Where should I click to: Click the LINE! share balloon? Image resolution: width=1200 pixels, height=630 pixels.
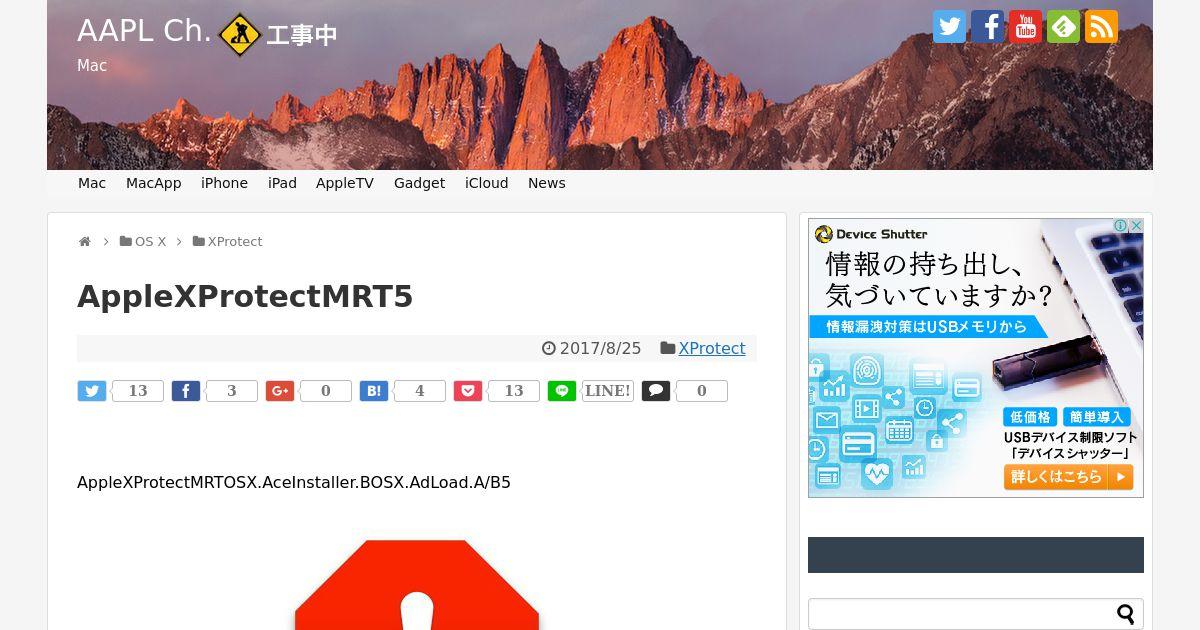coord(608,391)
